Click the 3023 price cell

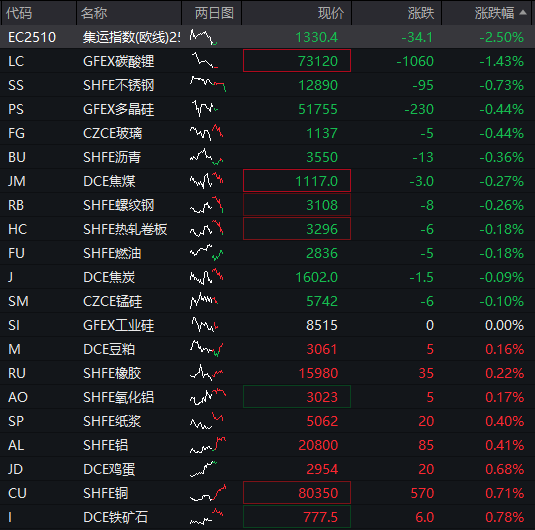[x=297, y=397]
